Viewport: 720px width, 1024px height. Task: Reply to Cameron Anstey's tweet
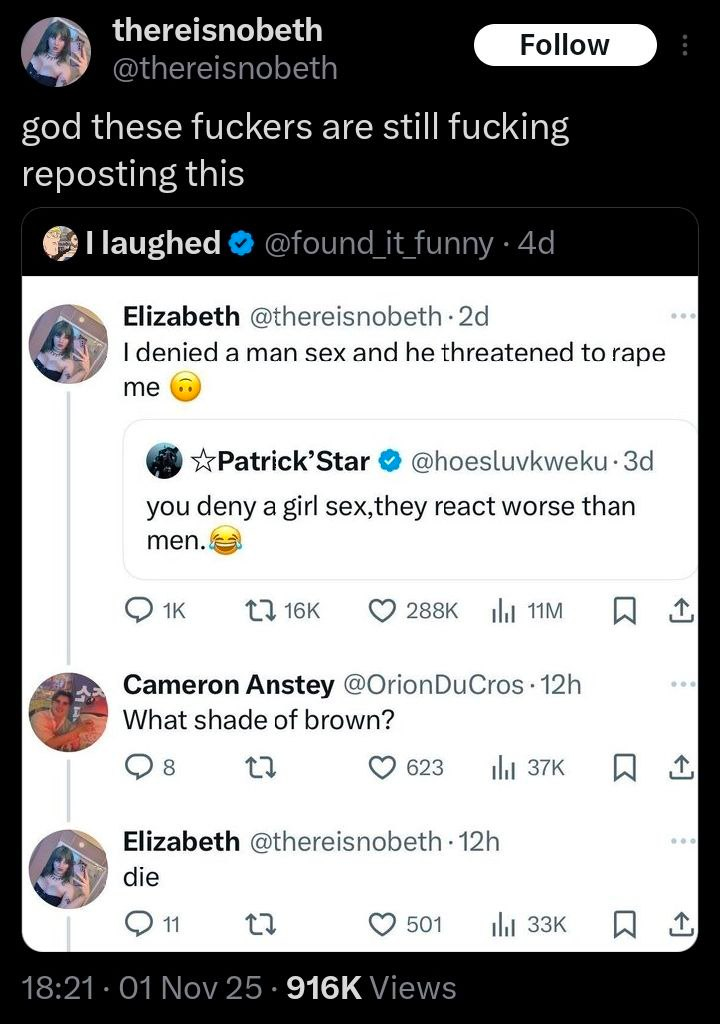tap(137, 768)
